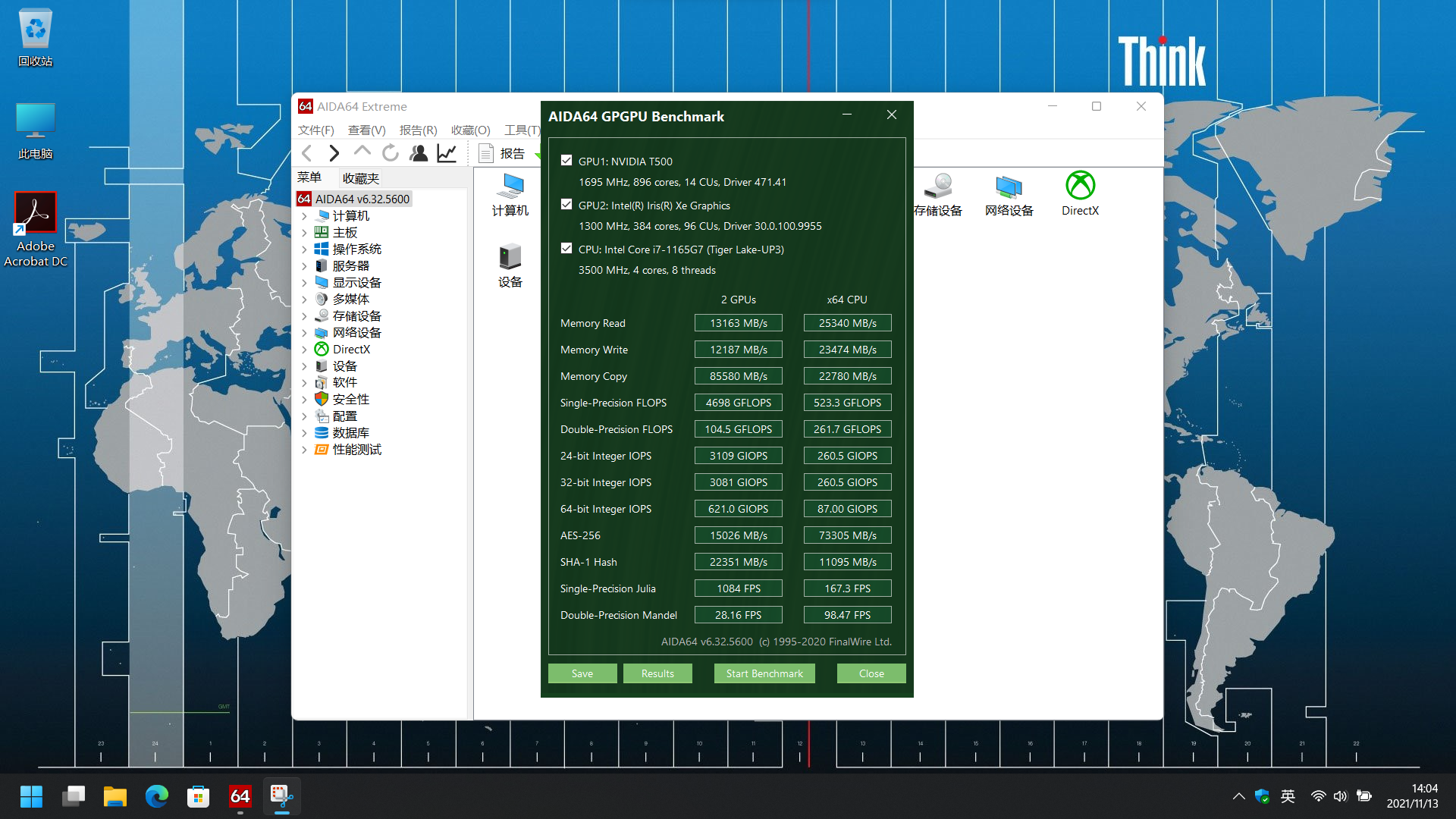Screen dimensions: 1456x819
Task: Select the 软件 software tree item
Action: point(344,383)
